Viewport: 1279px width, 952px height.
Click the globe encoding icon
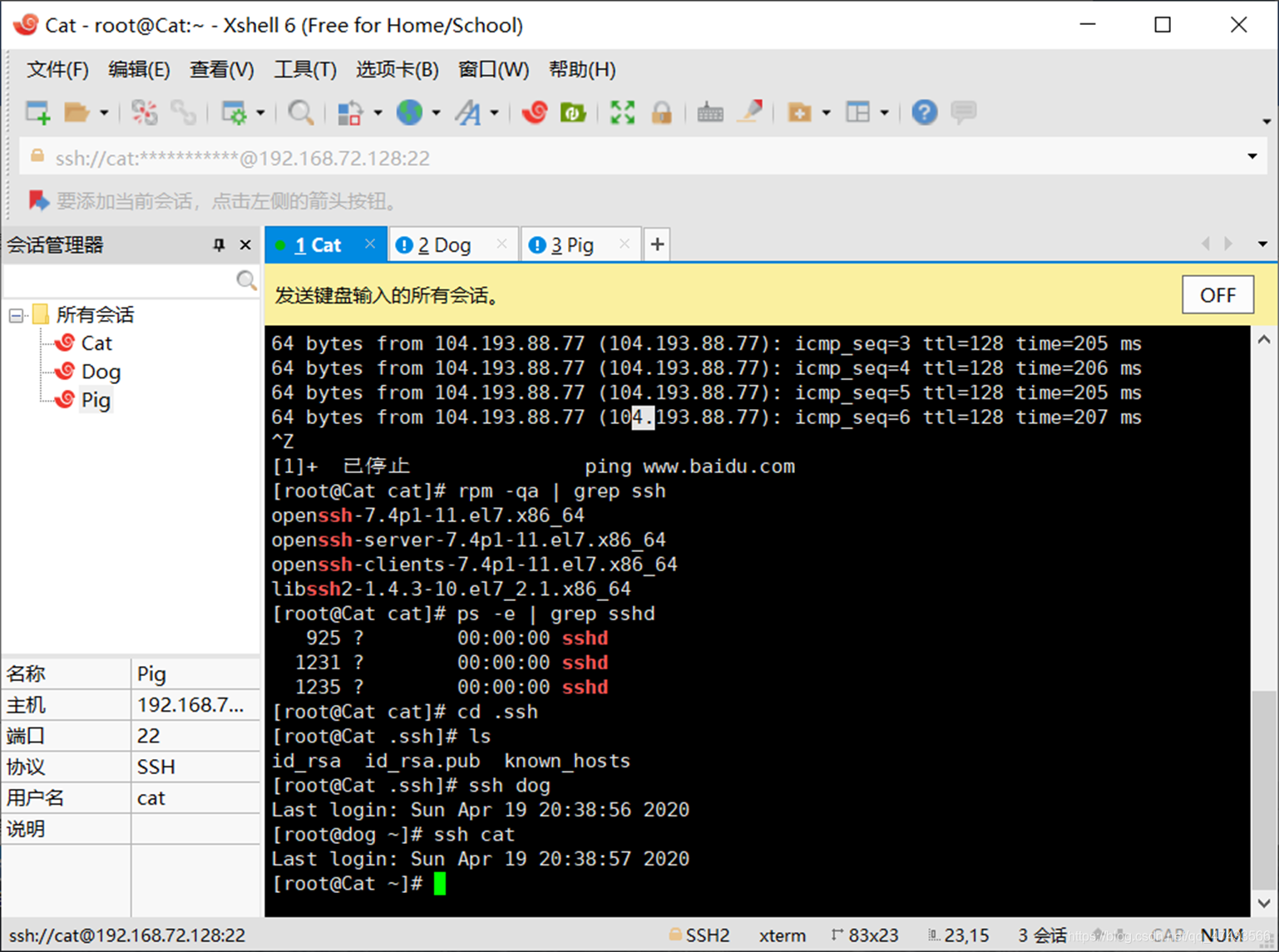tap(409, 112)
